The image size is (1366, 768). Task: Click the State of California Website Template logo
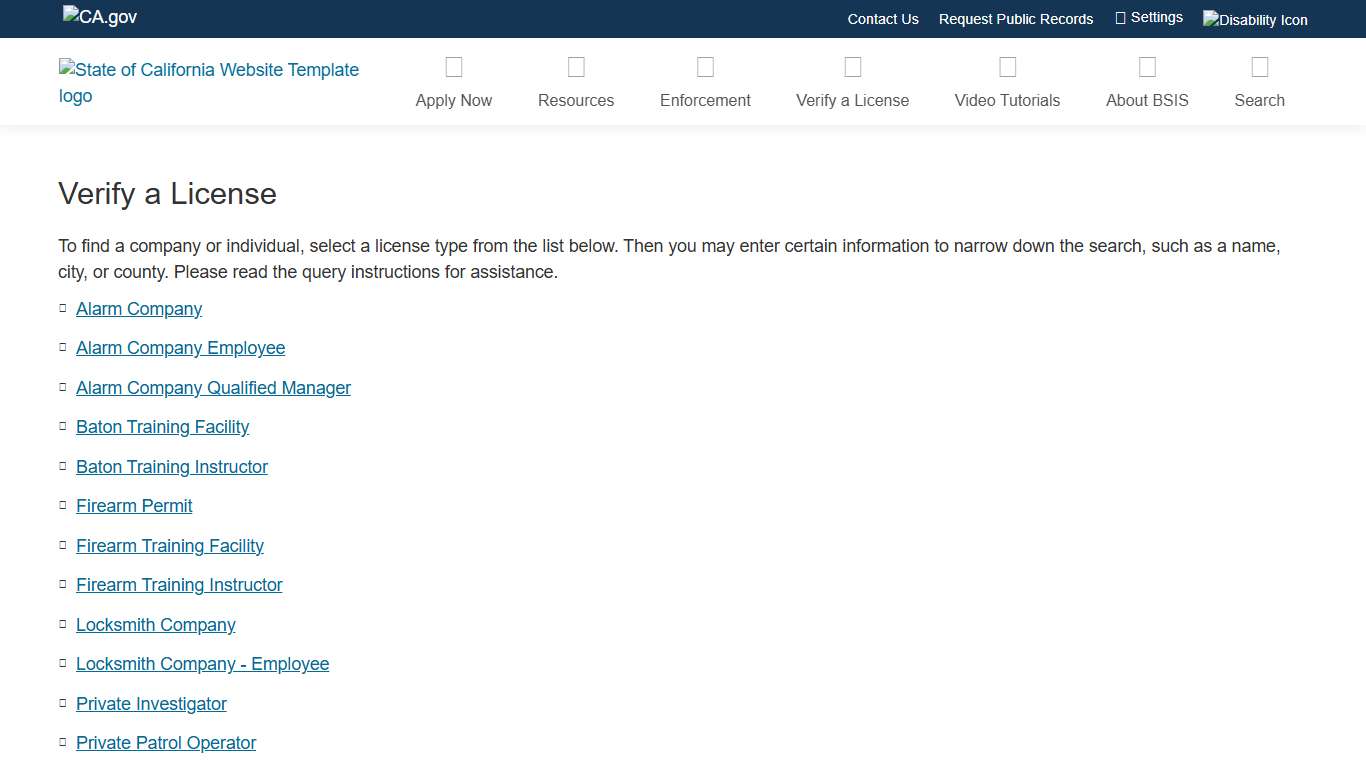coord(209,82)
